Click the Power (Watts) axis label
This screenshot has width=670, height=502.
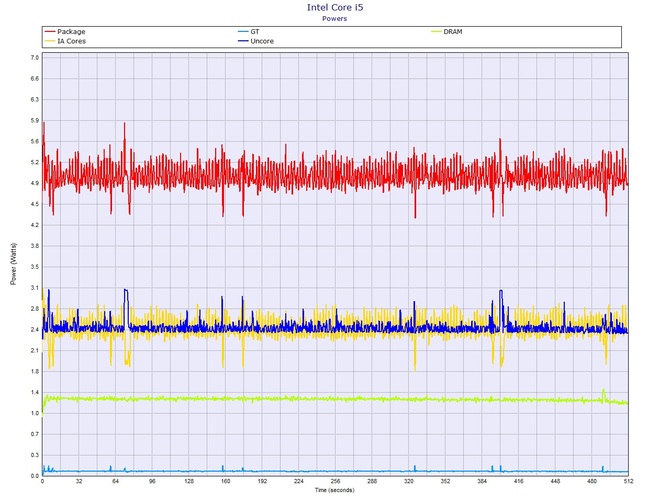coord(13,264)
